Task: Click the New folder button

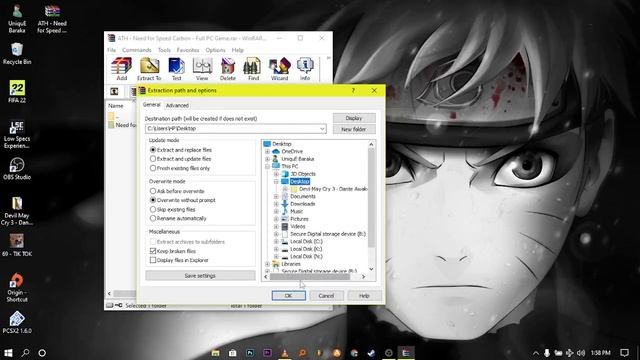Action: pyautogui.click(x=354, y=129)
